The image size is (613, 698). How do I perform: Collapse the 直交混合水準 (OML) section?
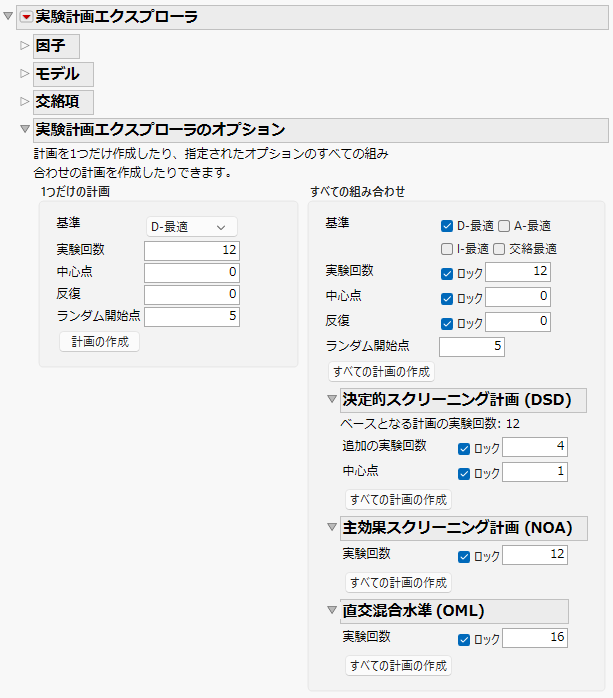click(332, 610)
